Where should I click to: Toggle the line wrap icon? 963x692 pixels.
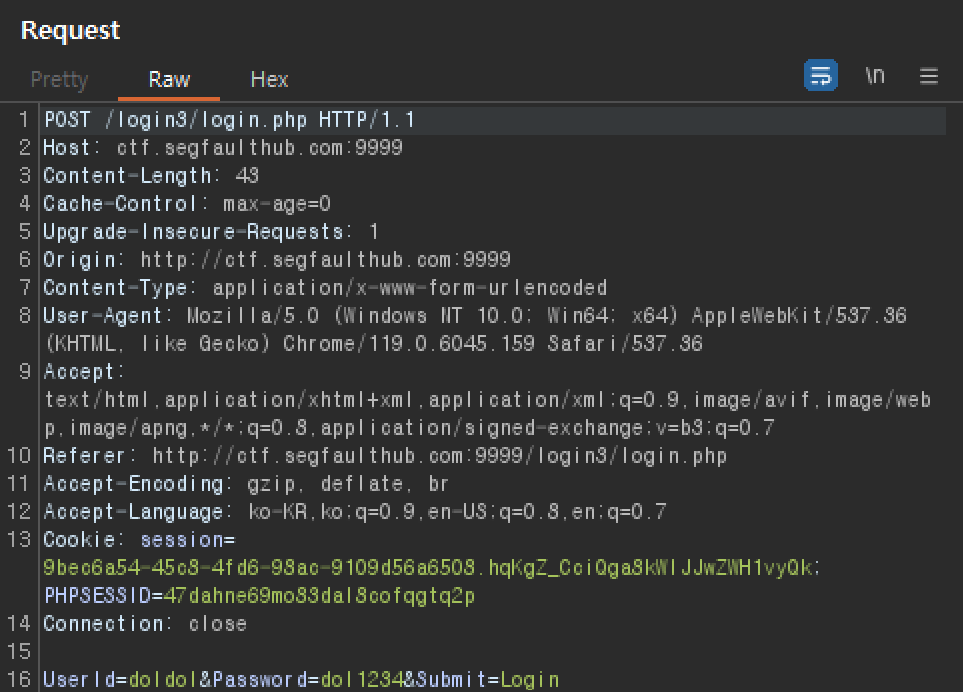pos(821,76)
